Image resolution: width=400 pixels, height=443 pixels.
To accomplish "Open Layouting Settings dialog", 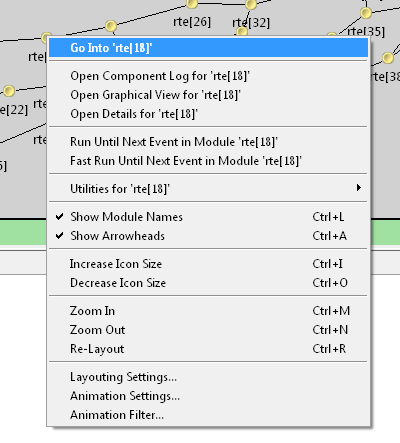I will click(x=208, y=377).
